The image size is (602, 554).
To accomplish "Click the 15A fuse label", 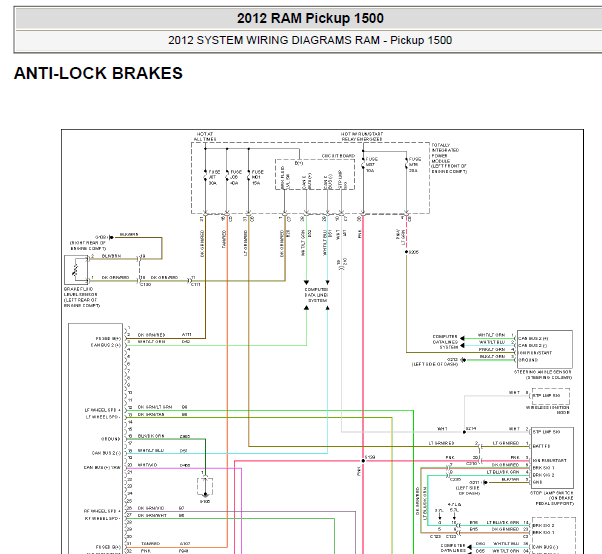I will tap(257, 177).
